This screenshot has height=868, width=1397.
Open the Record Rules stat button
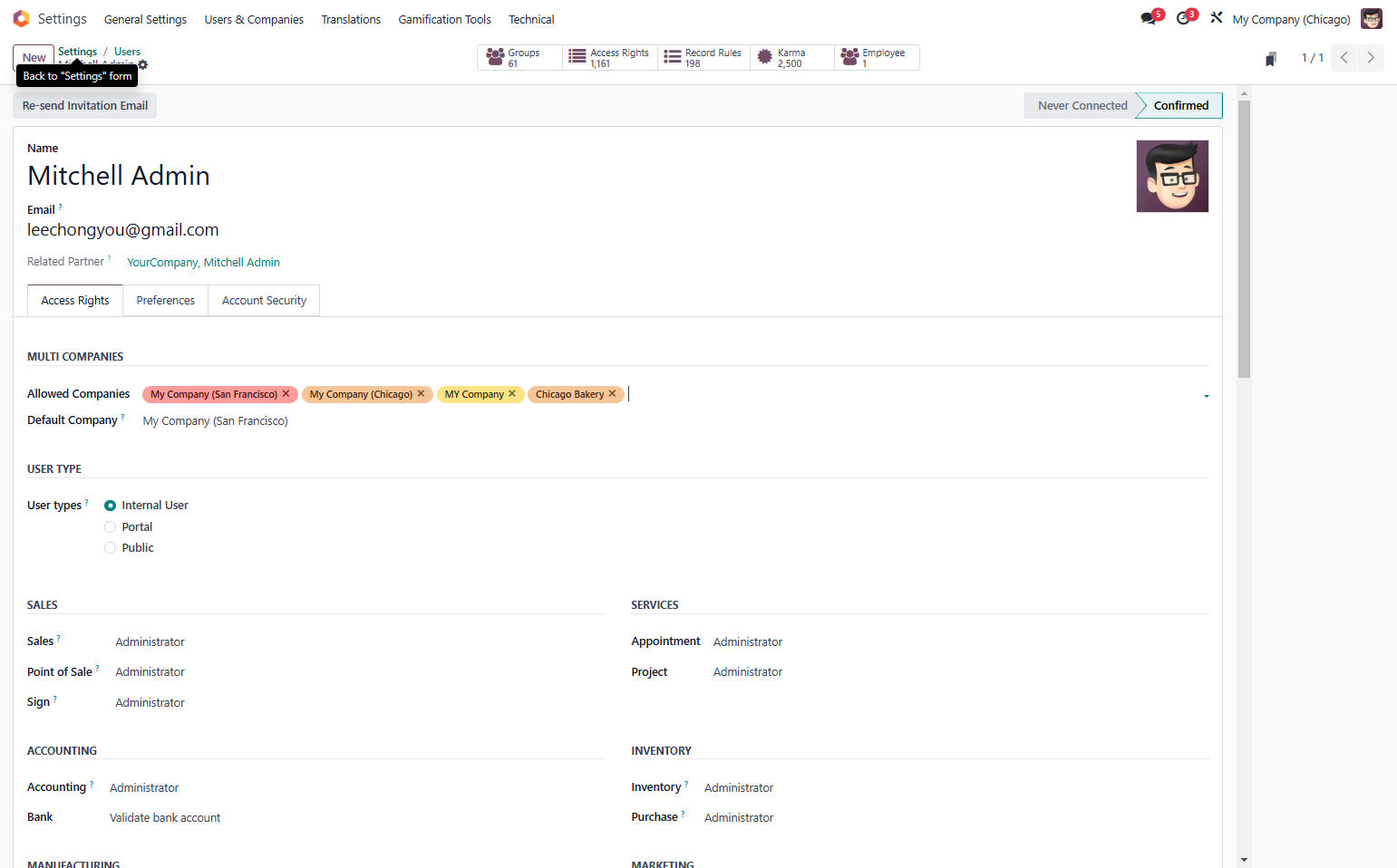704,58
